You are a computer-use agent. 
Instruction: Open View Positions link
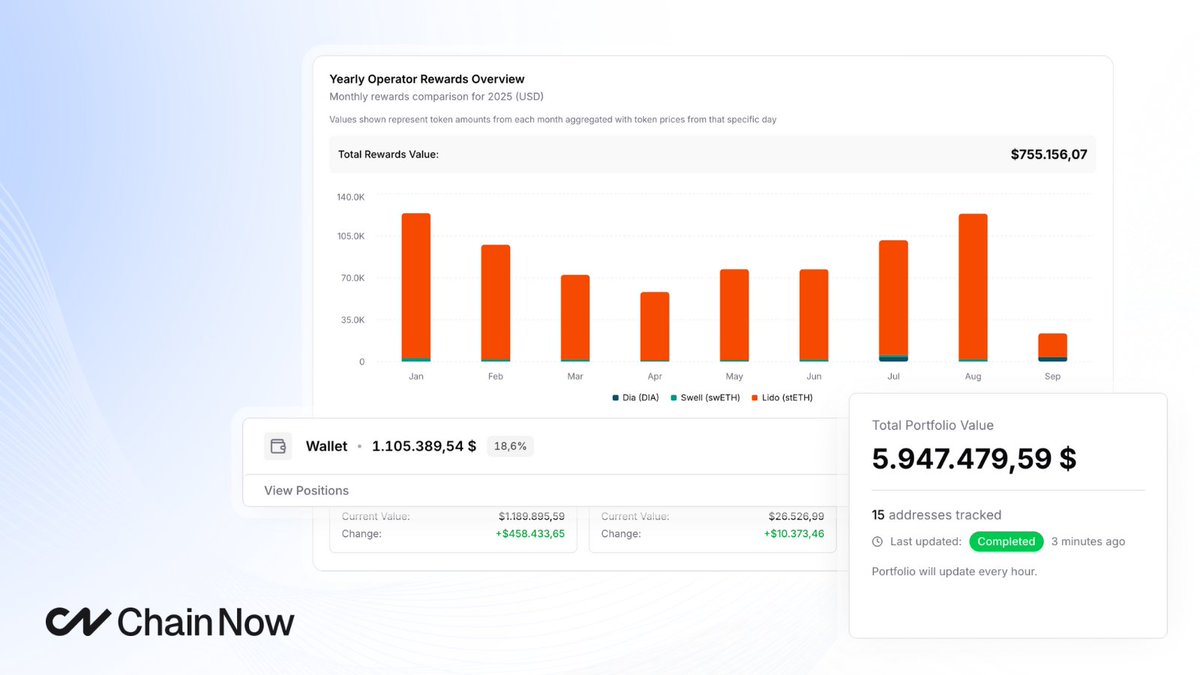pyautogui.click(x=306, y=490)
